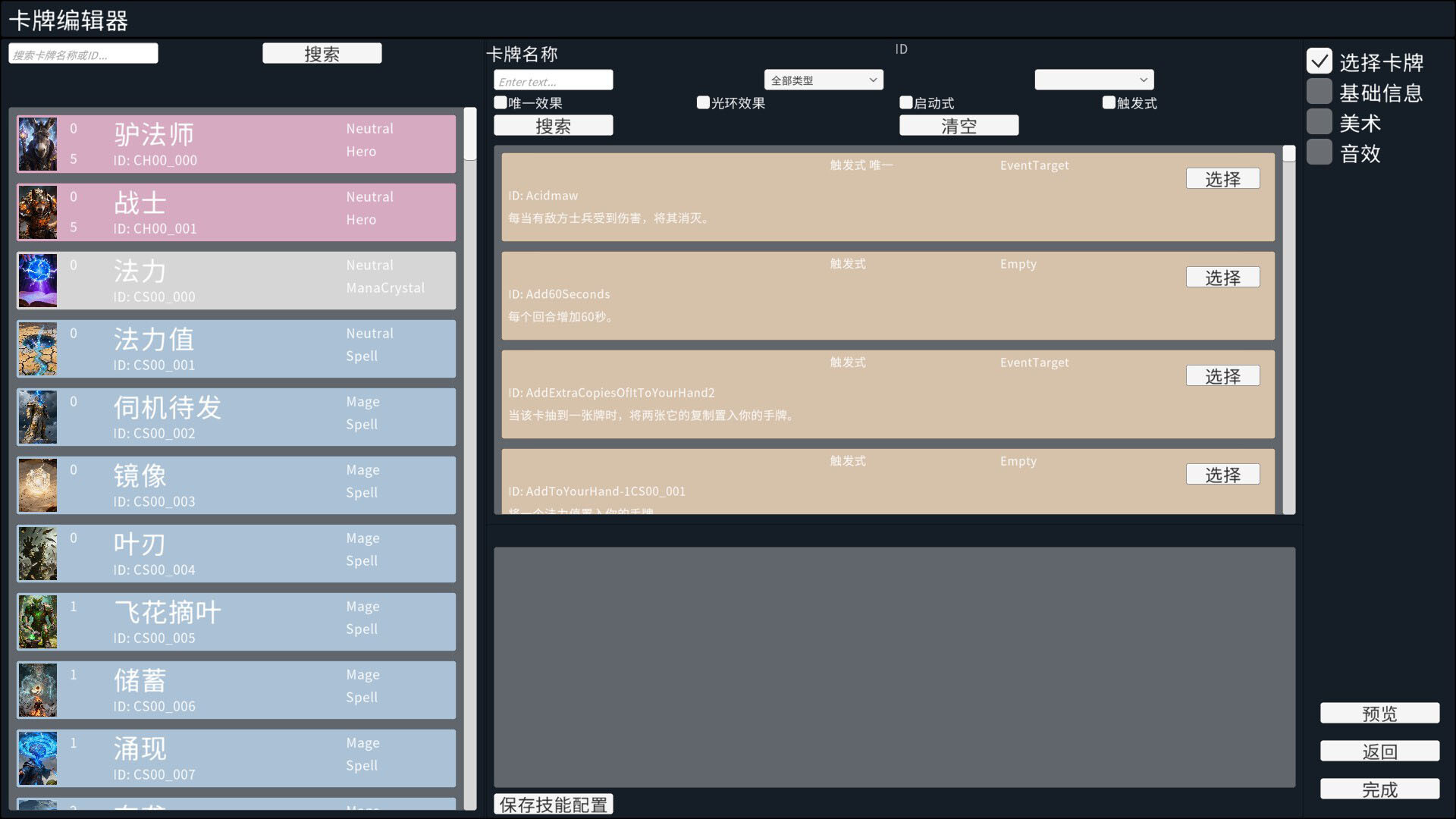Enable the 唯一效果 checkbox
This screenshot has width=1456, height=819.
tap(500, 102)
